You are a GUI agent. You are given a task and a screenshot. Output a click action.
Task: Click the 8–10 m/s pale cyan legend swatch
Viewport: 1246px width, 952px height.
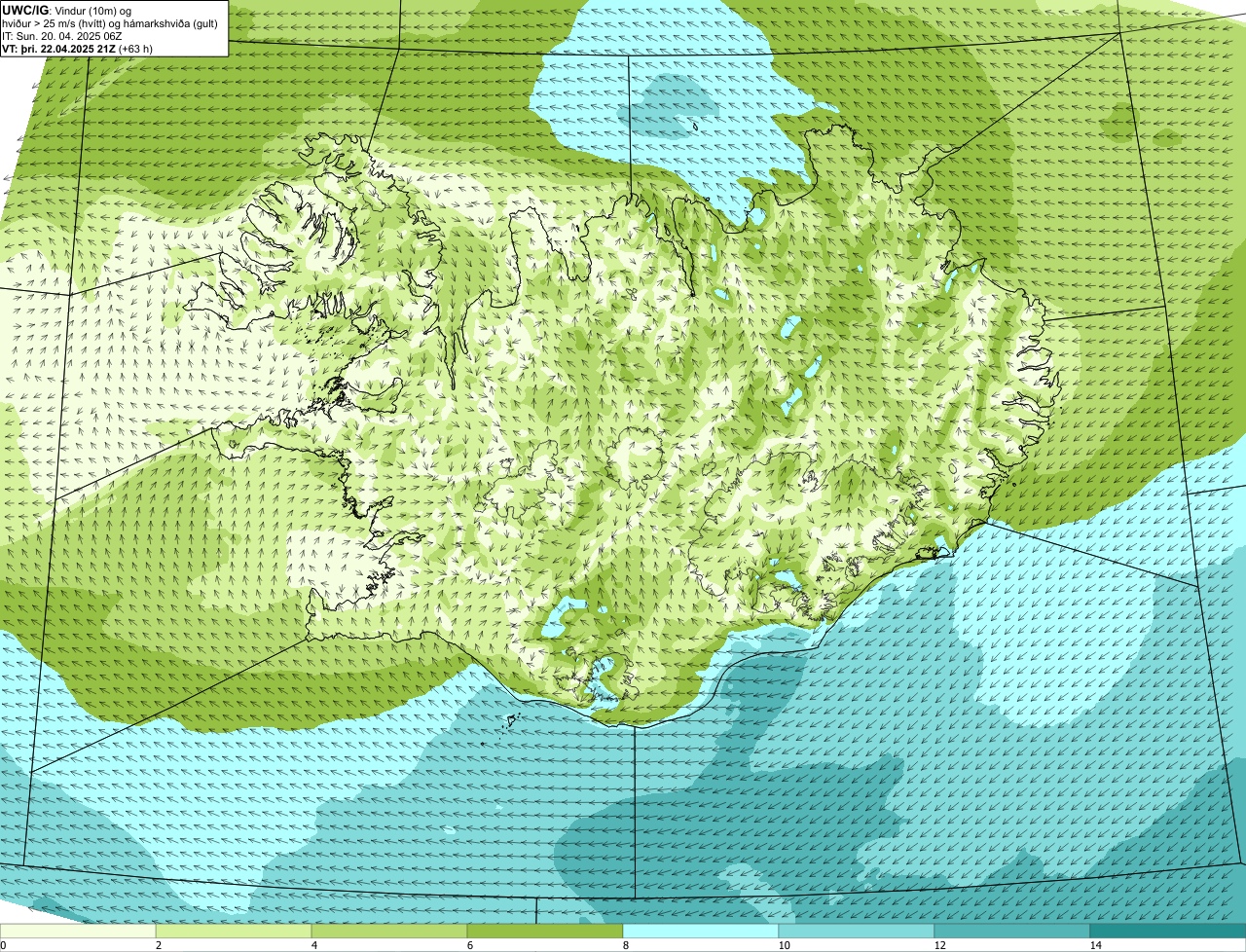(x=701, y=932)
